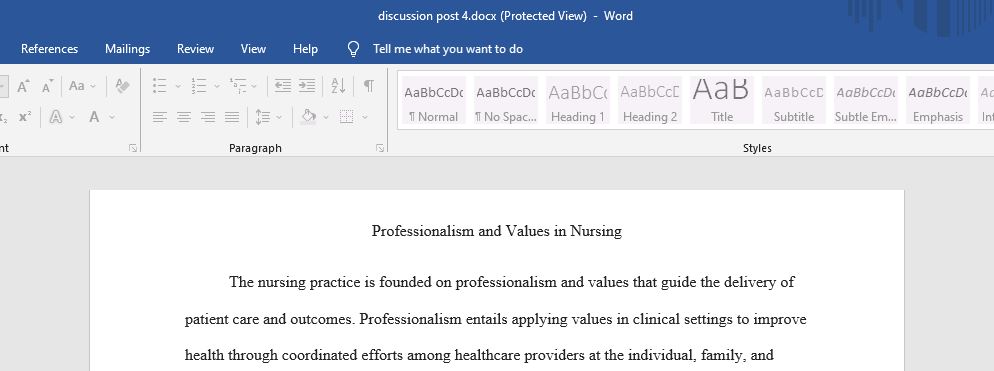Open Borders dropdown arrow

pos(365,117)
